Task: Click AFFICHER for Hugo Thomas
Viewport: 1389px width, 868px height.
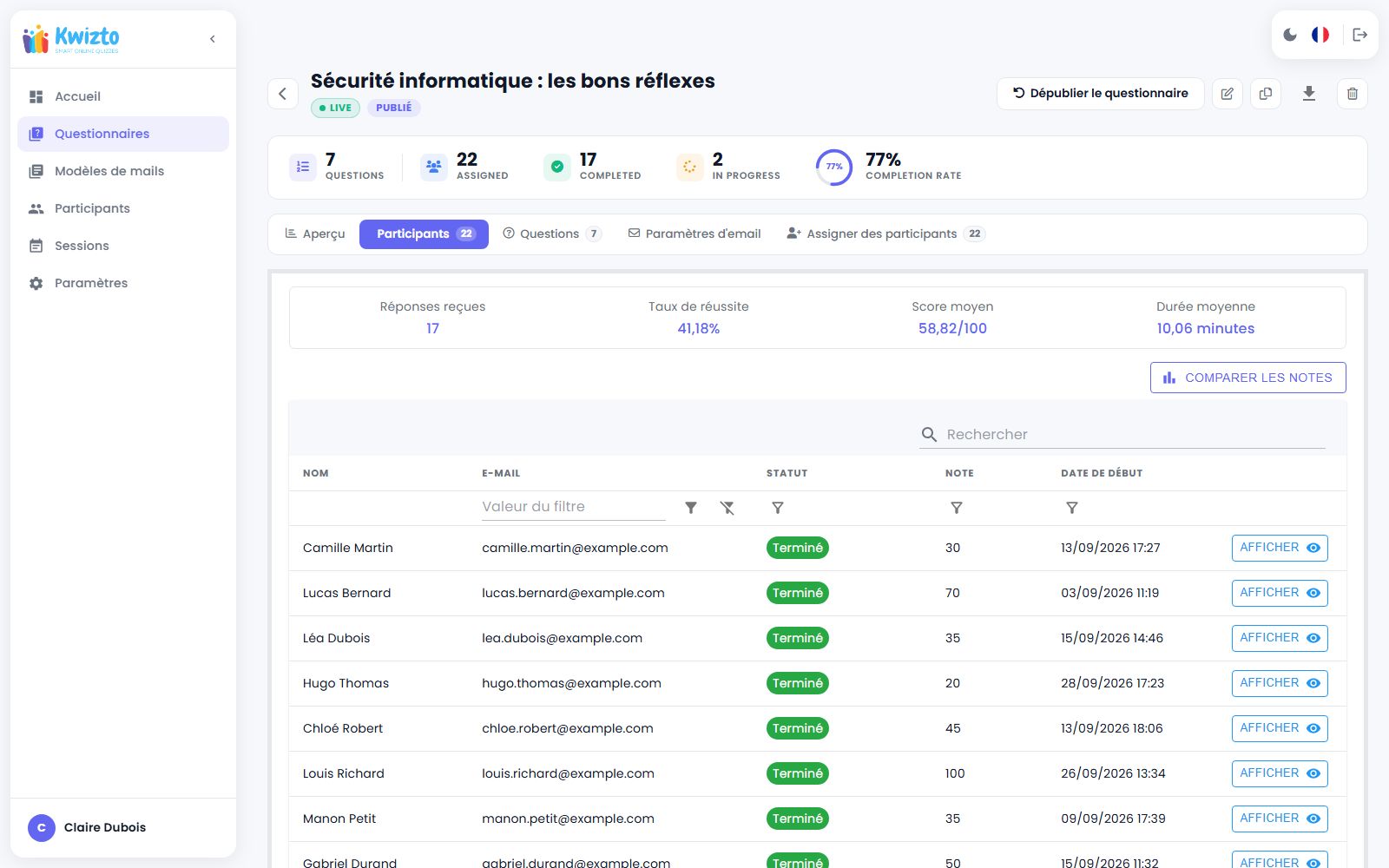Action: point(1280,683)
